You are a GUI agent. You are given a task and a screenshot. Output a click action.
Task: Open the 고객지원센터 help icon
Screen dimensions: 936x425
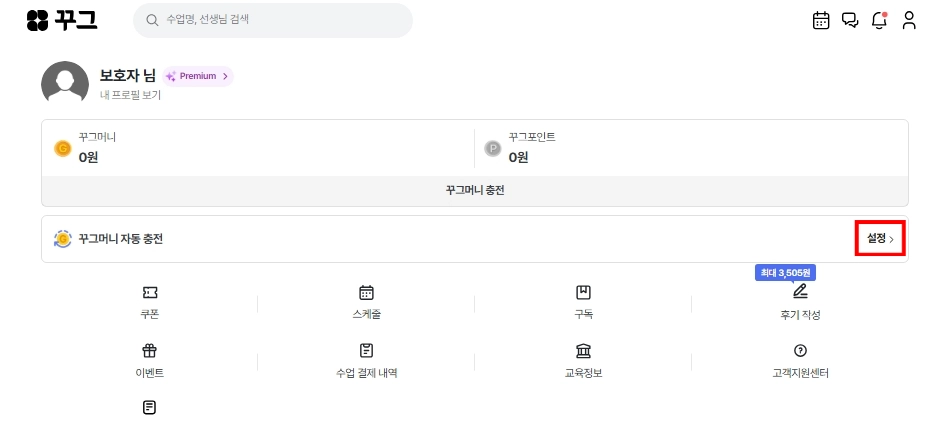799,351
